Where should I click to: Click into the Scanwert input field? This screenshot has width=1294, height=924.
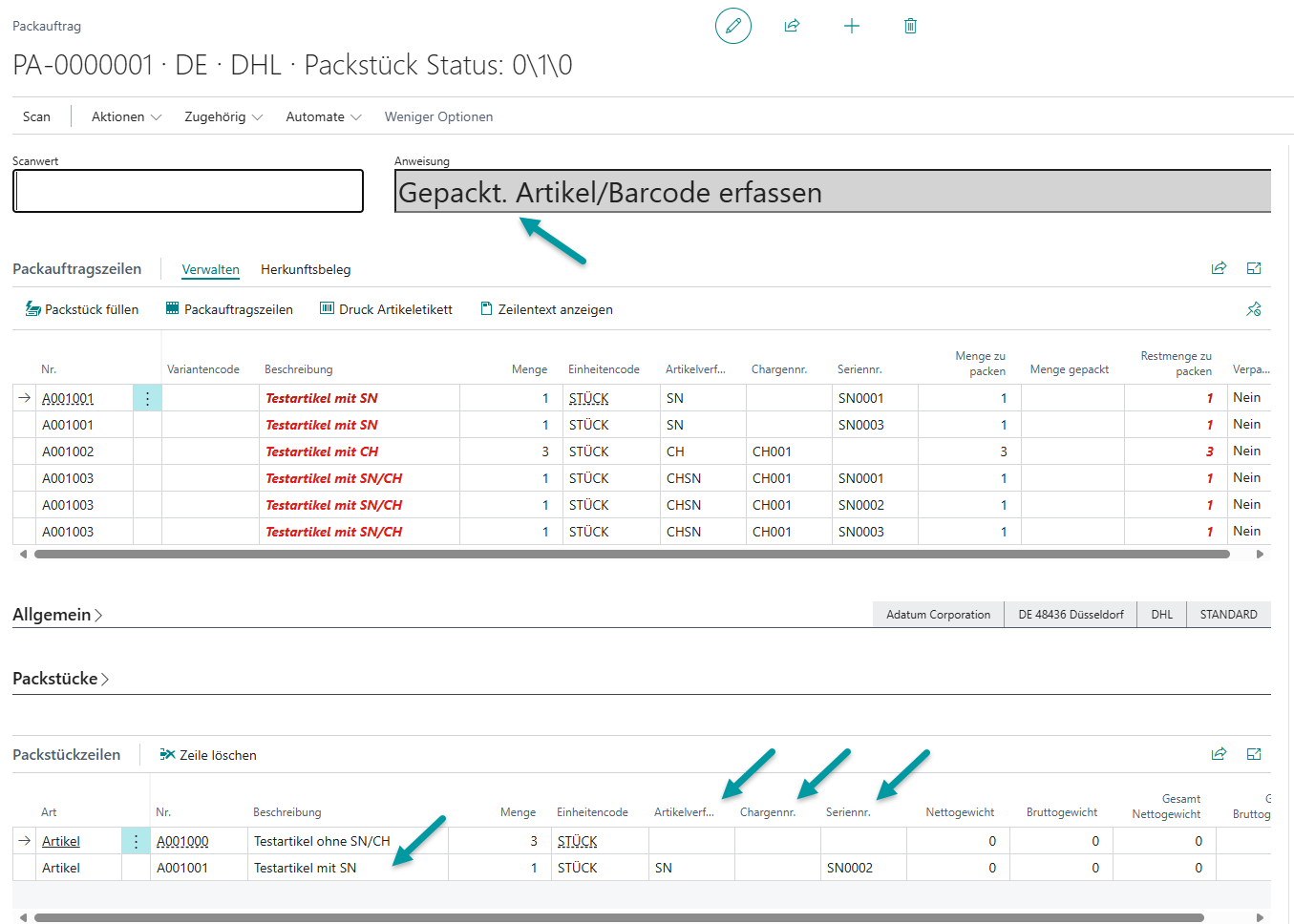click(188, 191)
